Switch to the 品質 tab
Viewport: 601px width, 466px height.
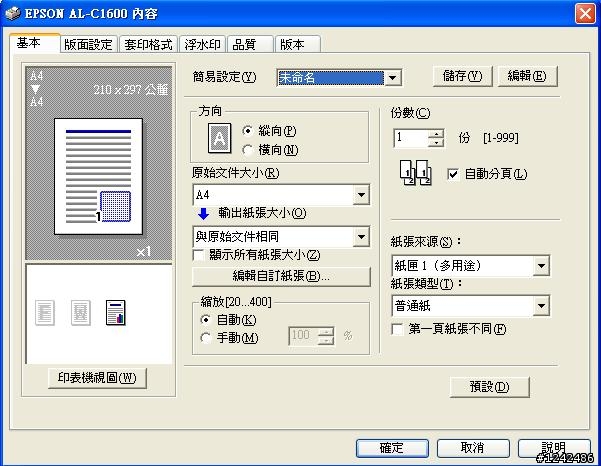click(x=250, y=44)
